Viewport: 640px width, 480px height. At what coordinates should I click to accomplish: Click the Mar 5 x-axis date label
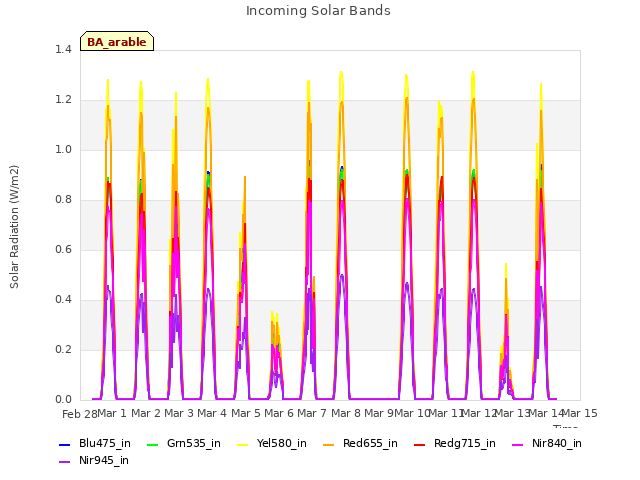tap(246, 413)
